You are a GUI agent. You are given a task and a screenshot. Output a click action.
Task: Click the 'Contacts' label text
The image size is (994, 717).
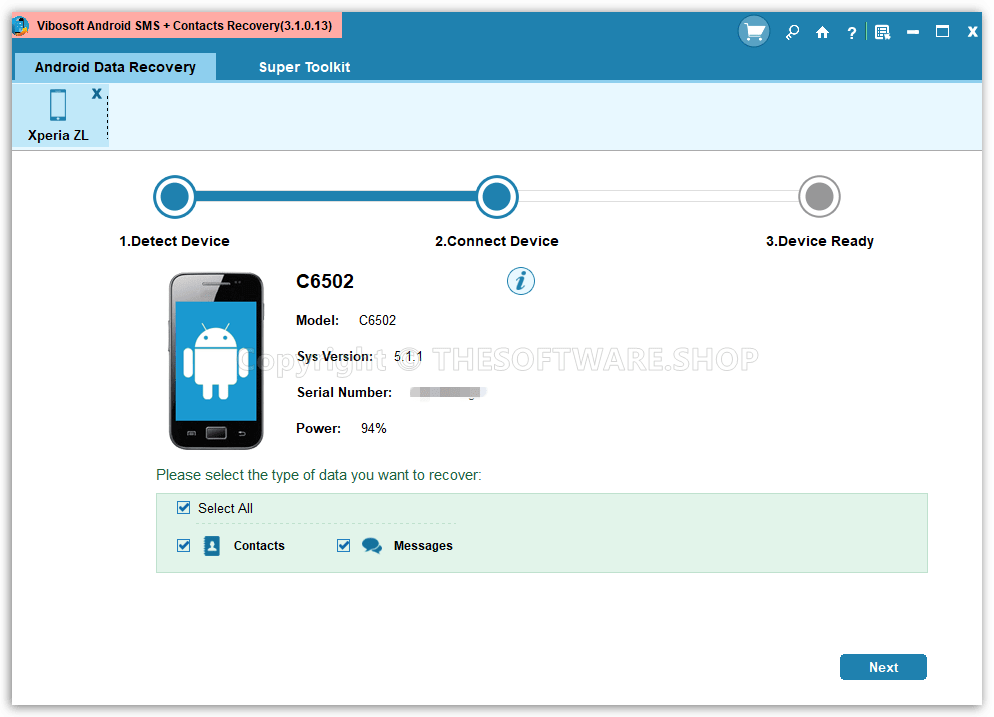click(x=259, y=545)
